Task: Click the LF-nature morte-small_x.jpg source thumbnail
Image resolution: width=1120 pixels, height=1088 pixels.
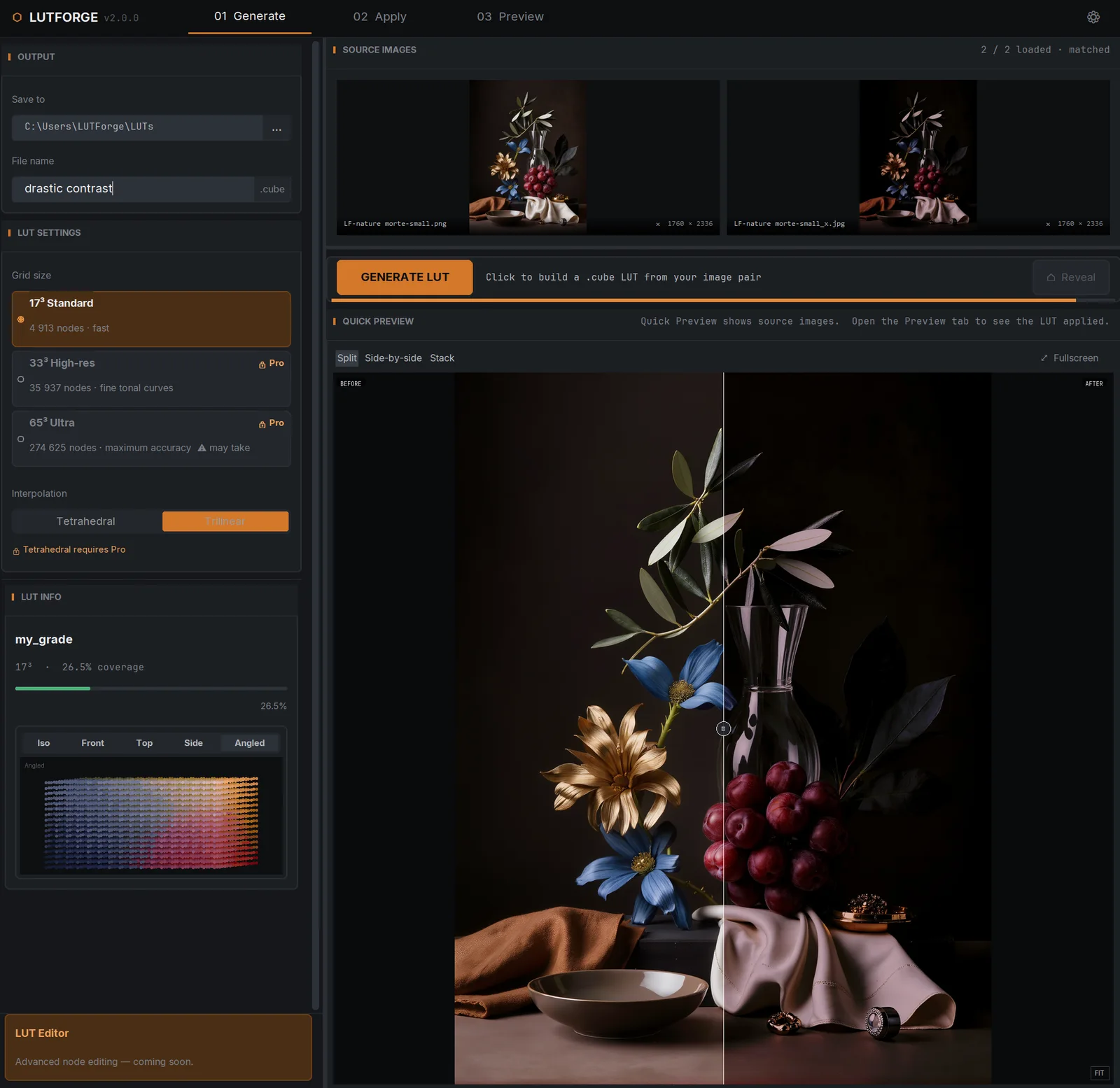Action: (x=918, y=157)
